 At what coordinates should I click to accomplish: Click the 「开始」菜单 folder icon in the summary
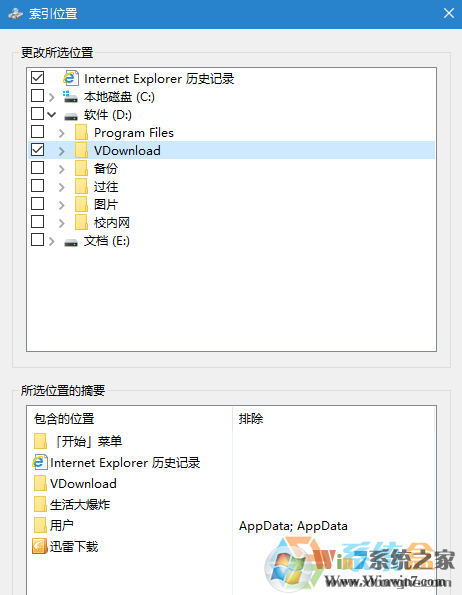[x=40, y=441]
